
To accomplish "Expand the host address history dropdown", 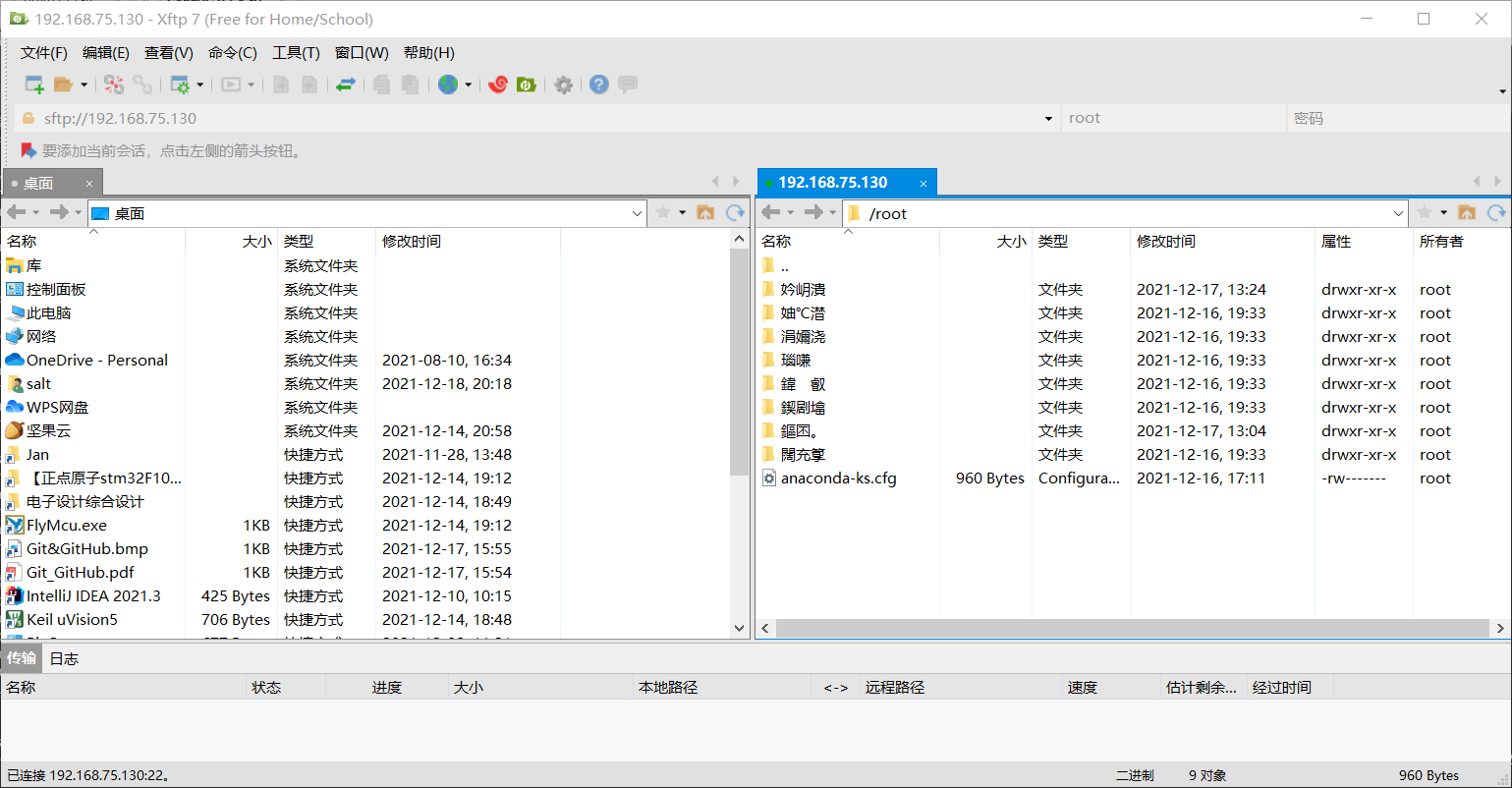I will click(1048, 119).
